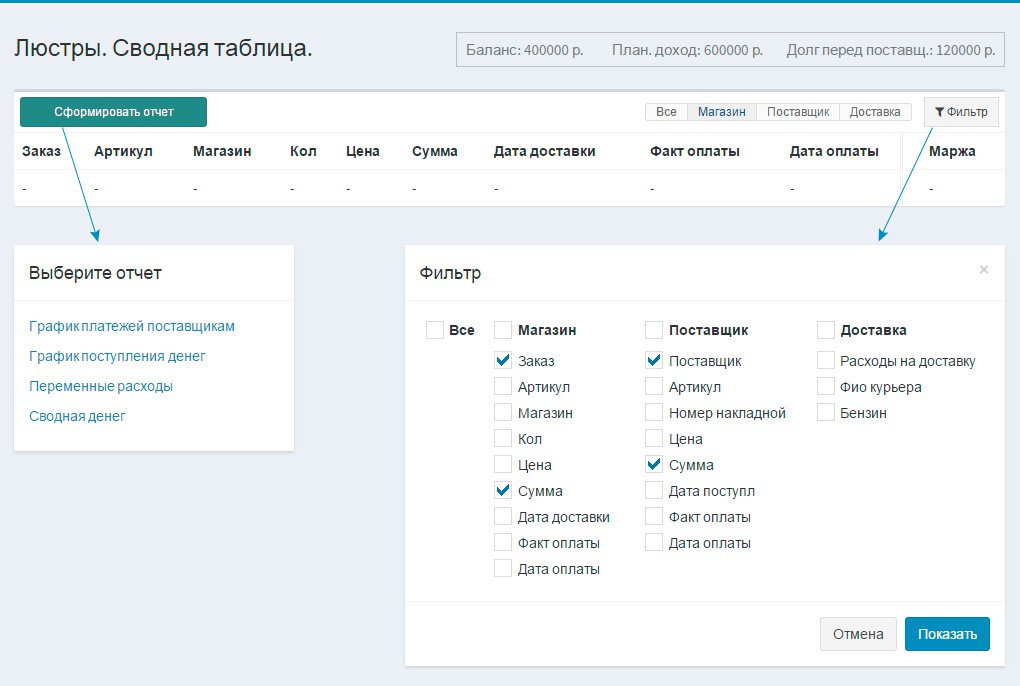Open График поступления денег report
Viewport: 1020px width, 686px height.
[117, 356]
